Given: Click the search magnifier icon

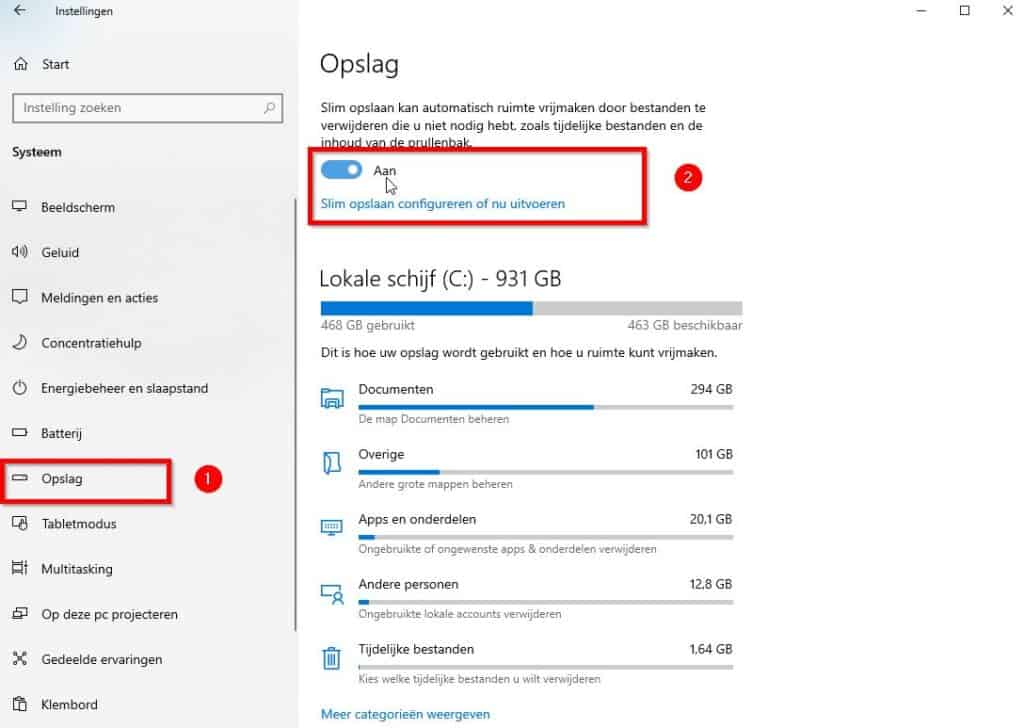Looking at the screenshot, I should coord(269,108).
